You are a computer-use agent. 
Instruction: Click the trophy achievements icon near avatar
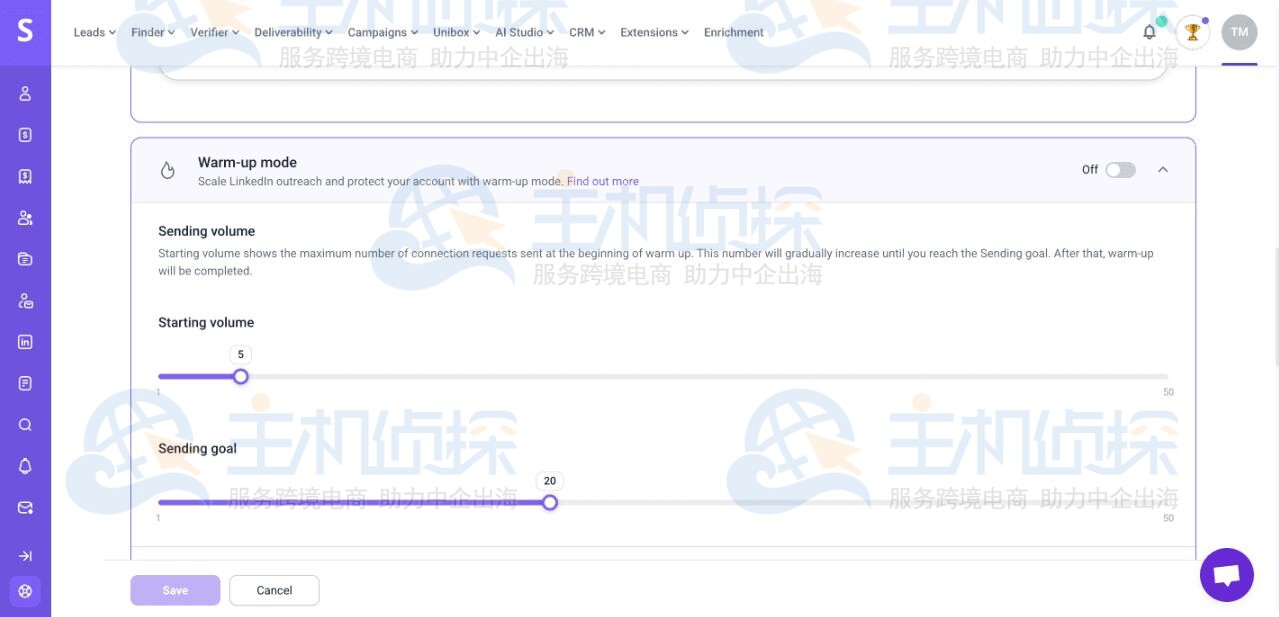coord(1192,31)
